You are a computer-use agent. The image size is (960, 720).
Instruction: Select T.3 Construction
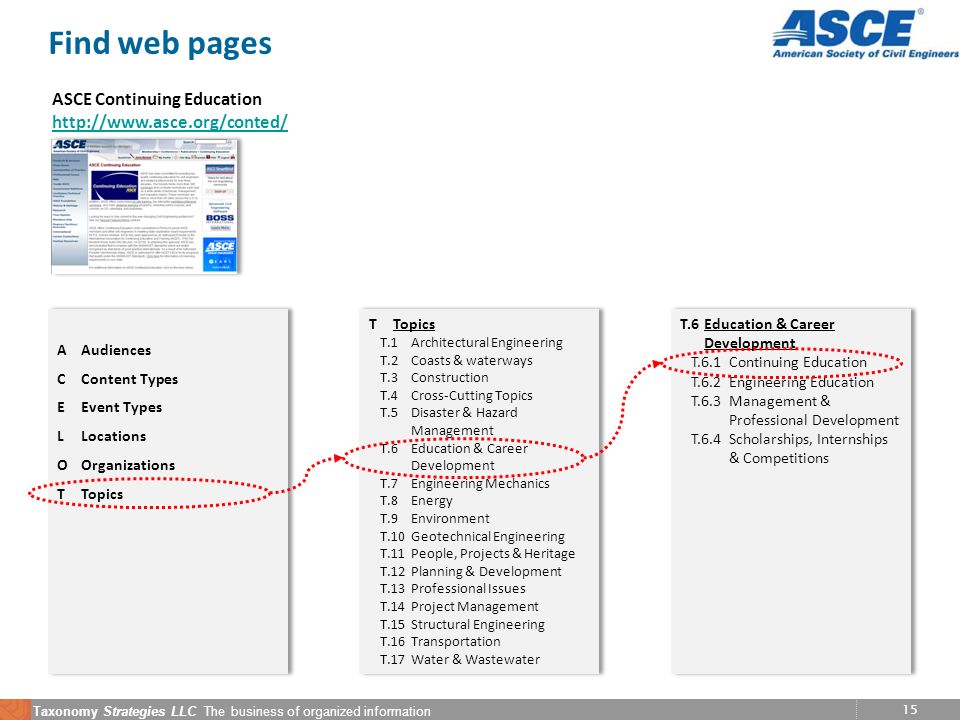[434, 378]
